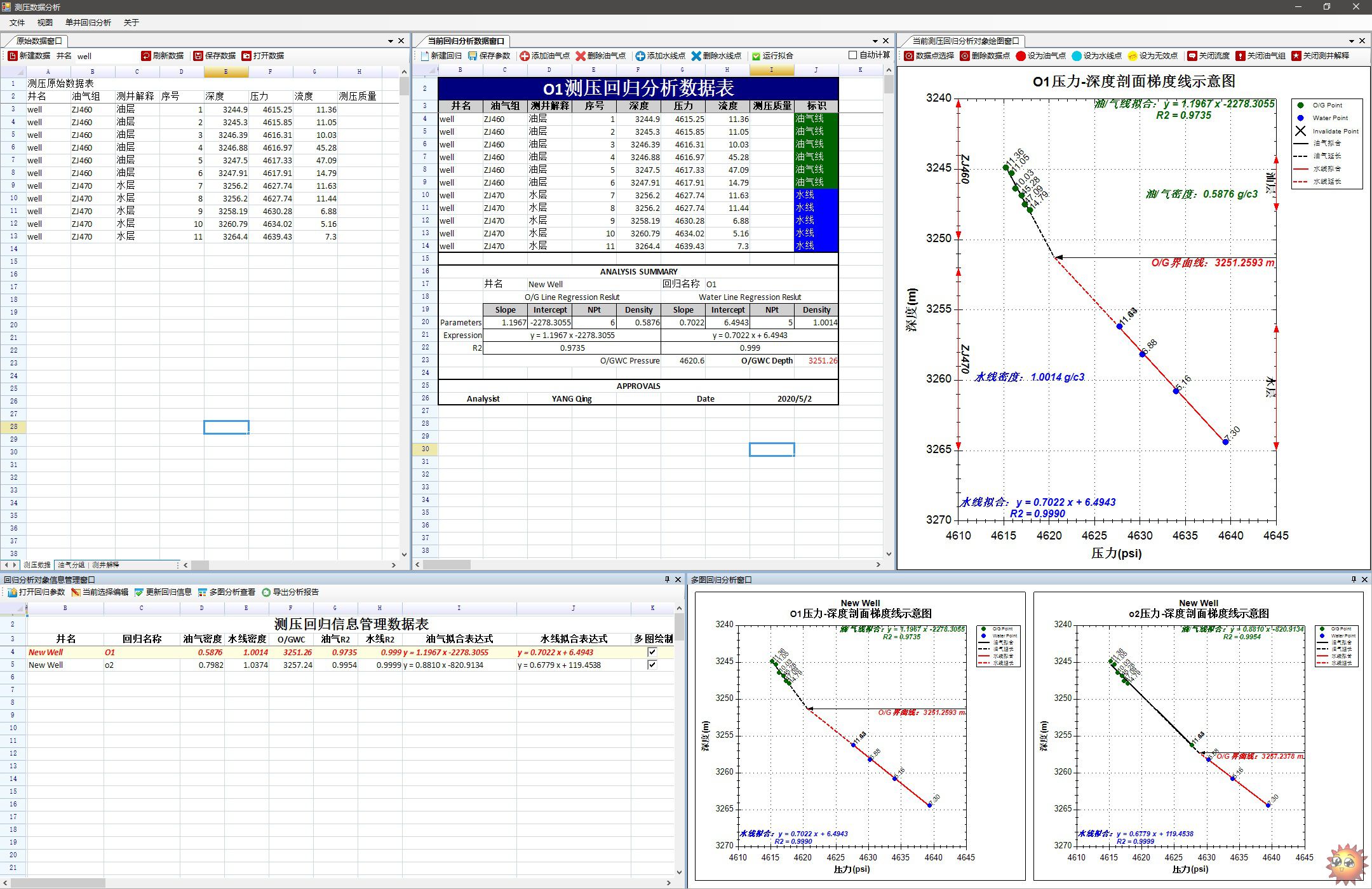Open the 单井回归分析 menu
Screen dimensions: 1372x889
point(88,22)
